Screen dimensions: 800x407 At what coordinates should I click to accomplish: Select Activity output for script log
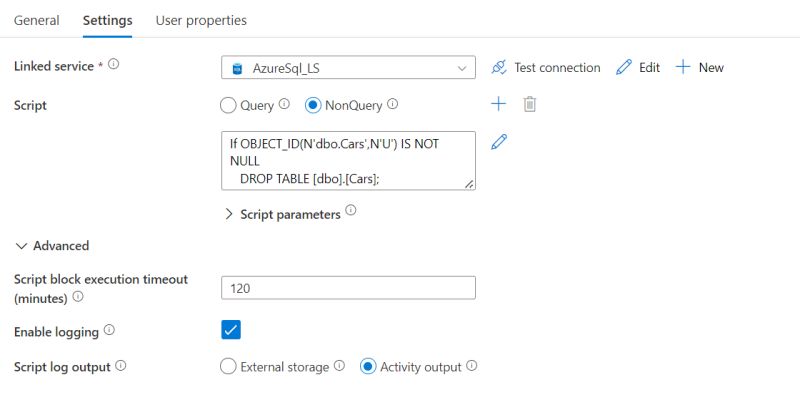point(367,367)
